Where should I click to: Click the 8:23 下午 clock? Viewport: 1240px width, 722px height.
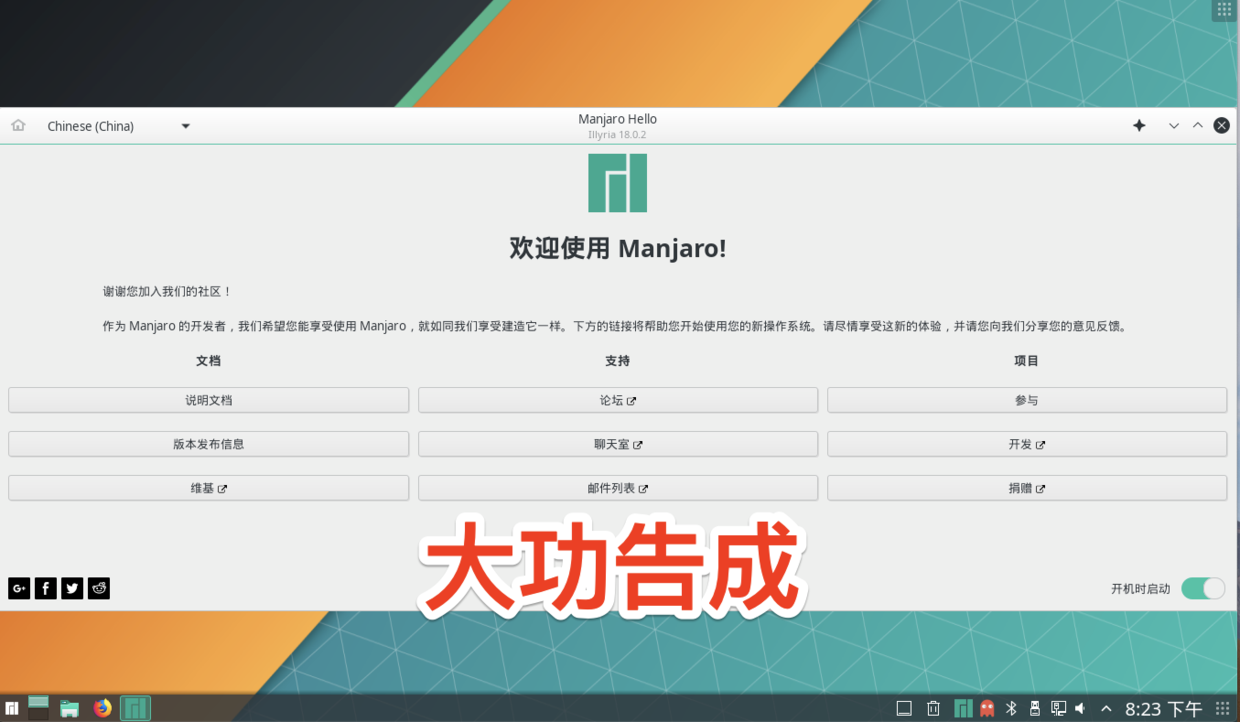[x=1164, y=709]
